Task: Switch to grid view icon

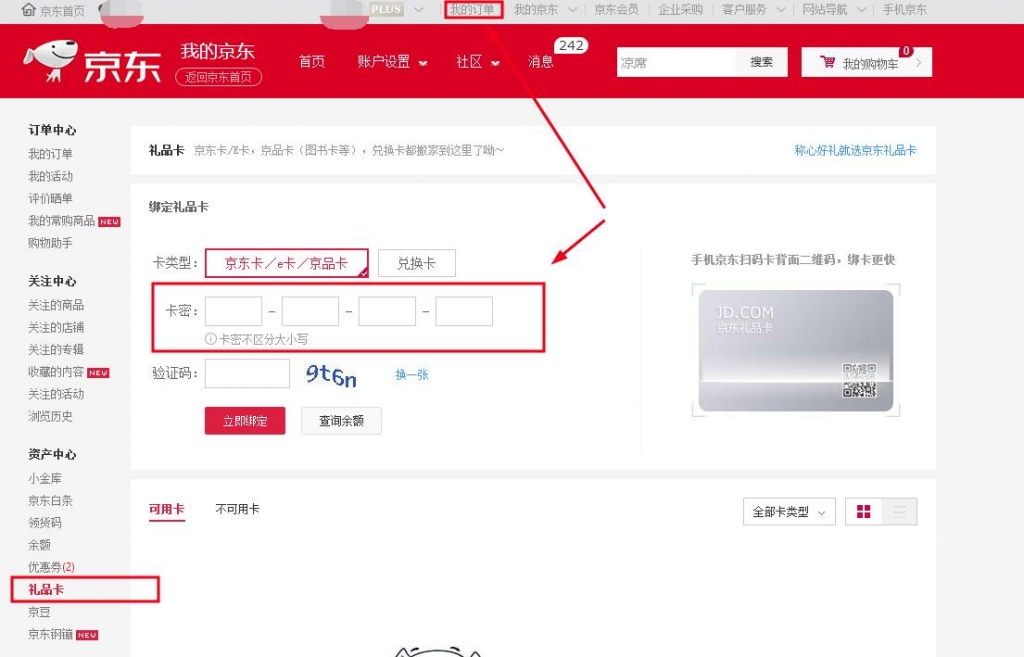Action: [x=863, y=512]
